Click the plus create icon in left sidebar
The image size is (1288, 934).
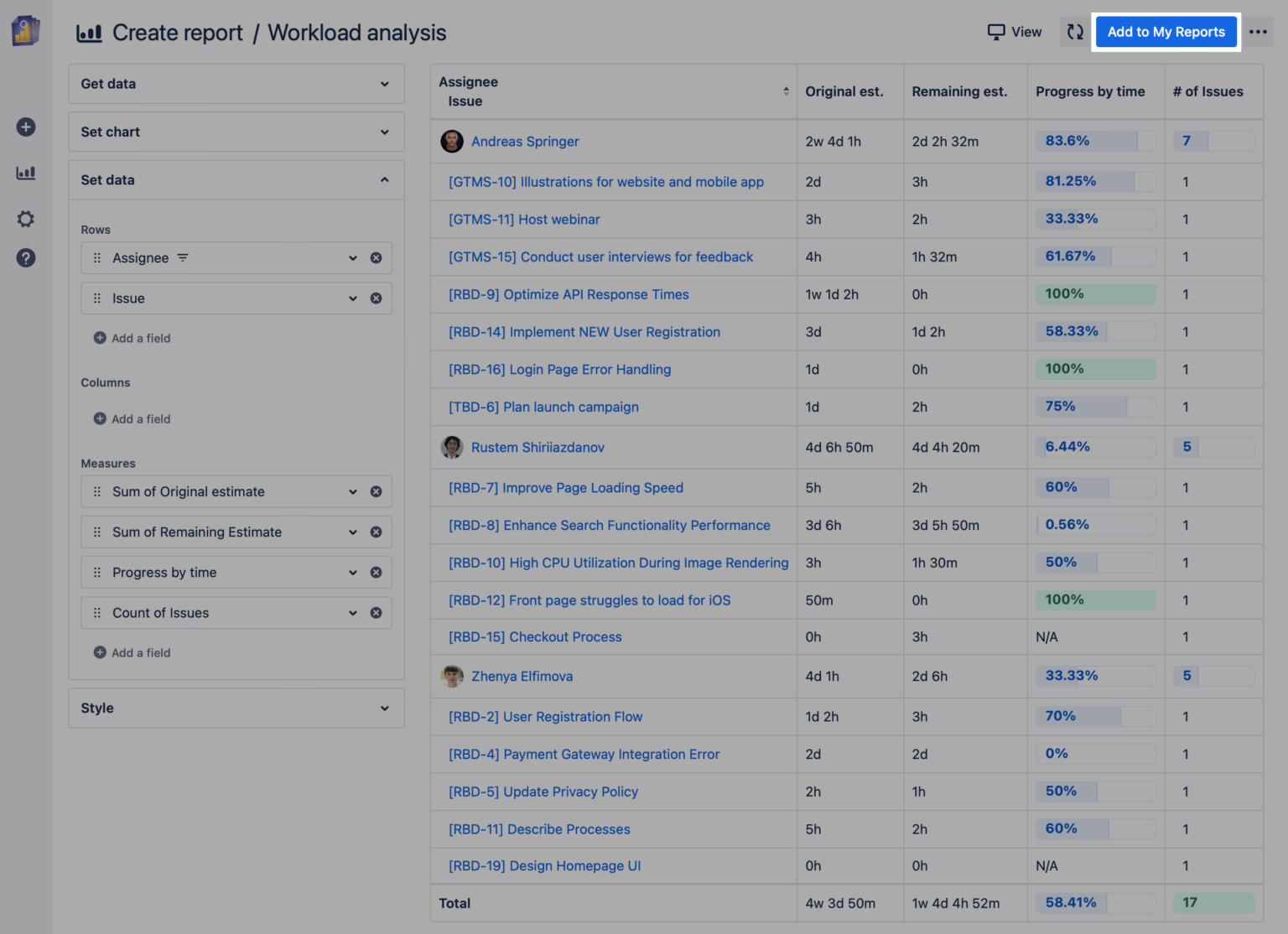(26, 127)
